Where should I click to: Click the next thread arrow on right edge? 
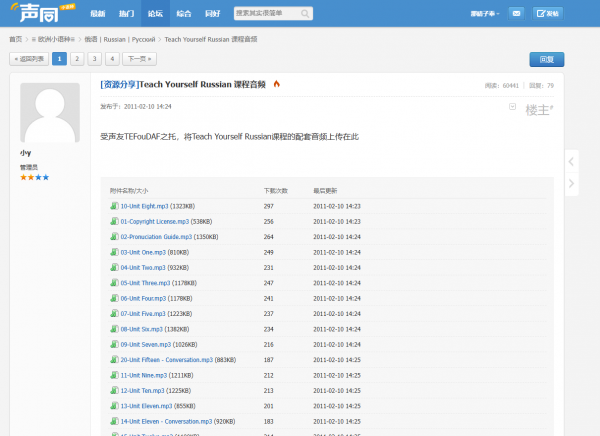571,184
